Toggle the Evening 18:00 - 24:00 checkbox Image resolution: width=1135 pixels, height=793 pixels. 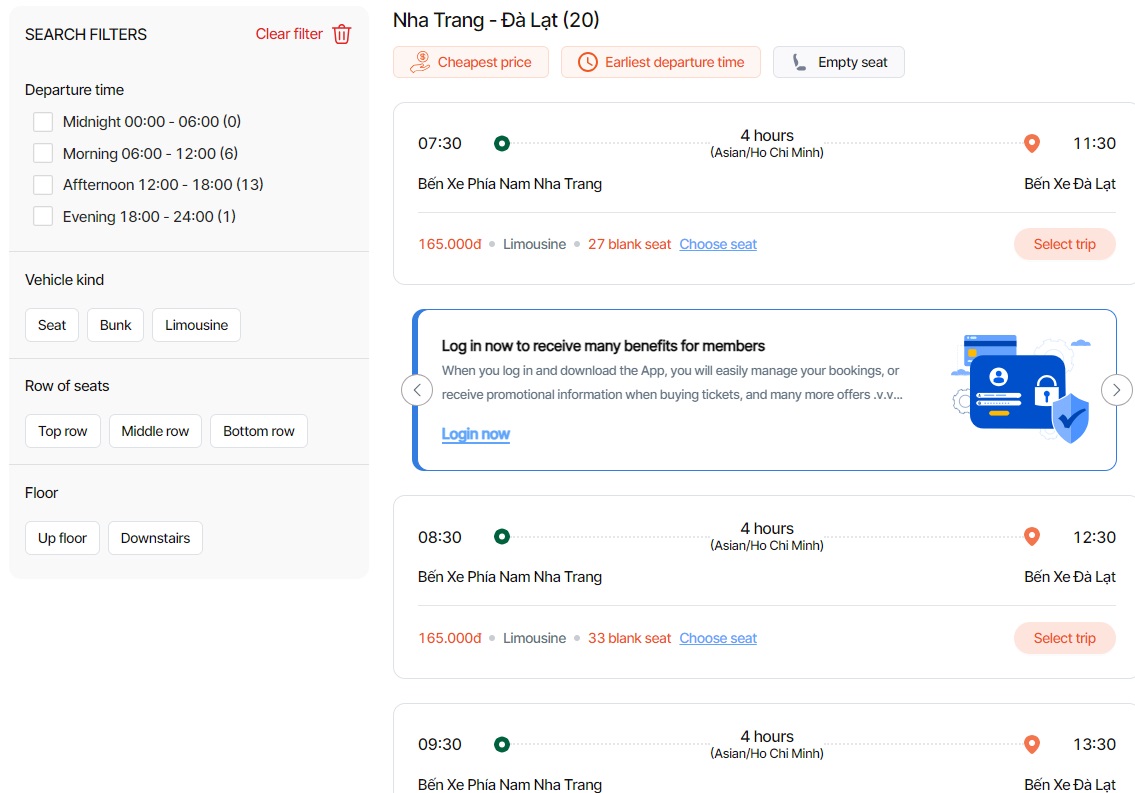[x=43, y=216]
